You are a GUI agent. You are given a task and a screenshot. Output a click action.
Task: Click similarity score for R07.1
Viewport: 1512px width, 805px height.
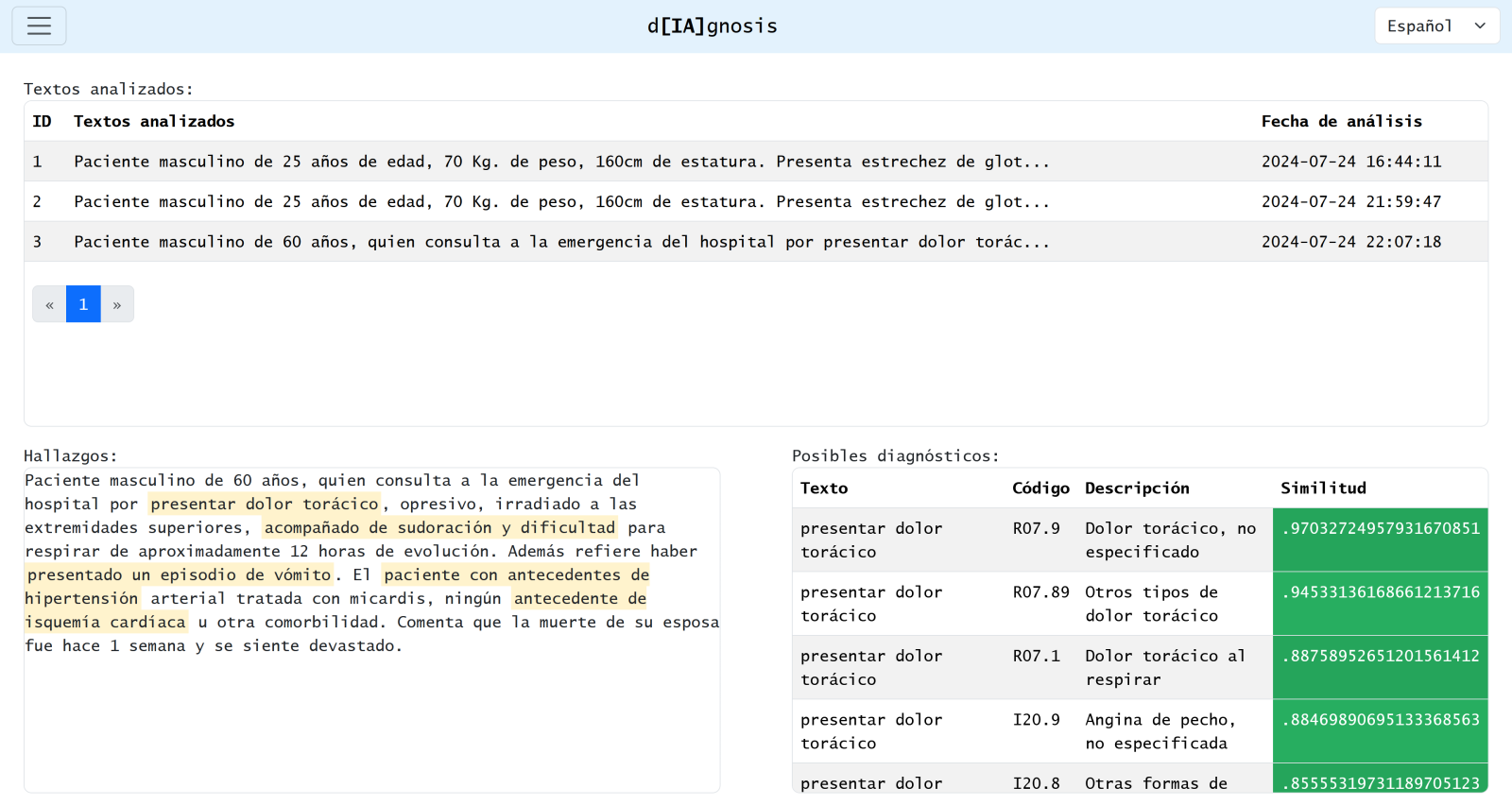[1380, 657]
